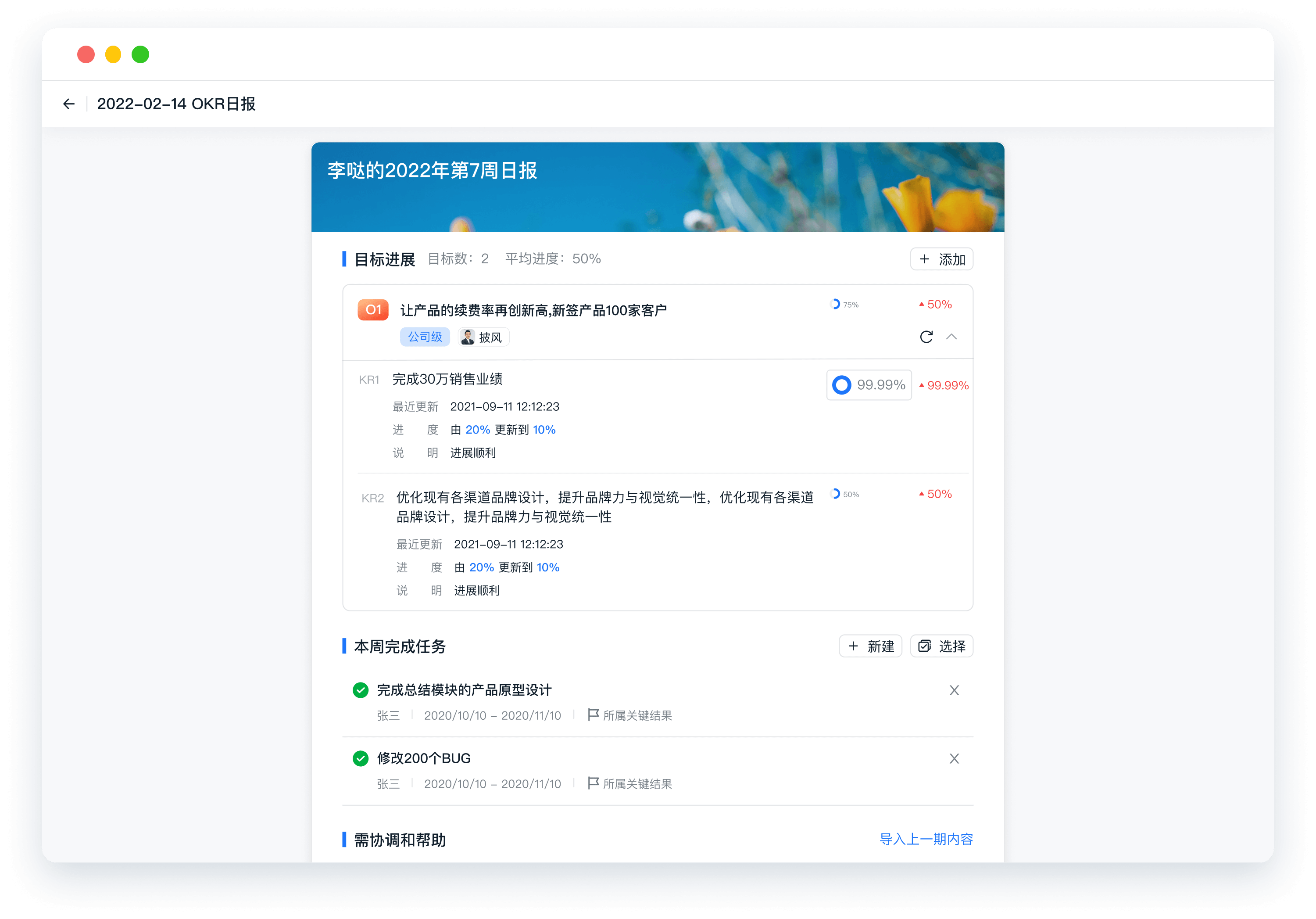Click the 10% value in KR1 progress line
The width and height of the screenshot is (1316, 919).
544,430
